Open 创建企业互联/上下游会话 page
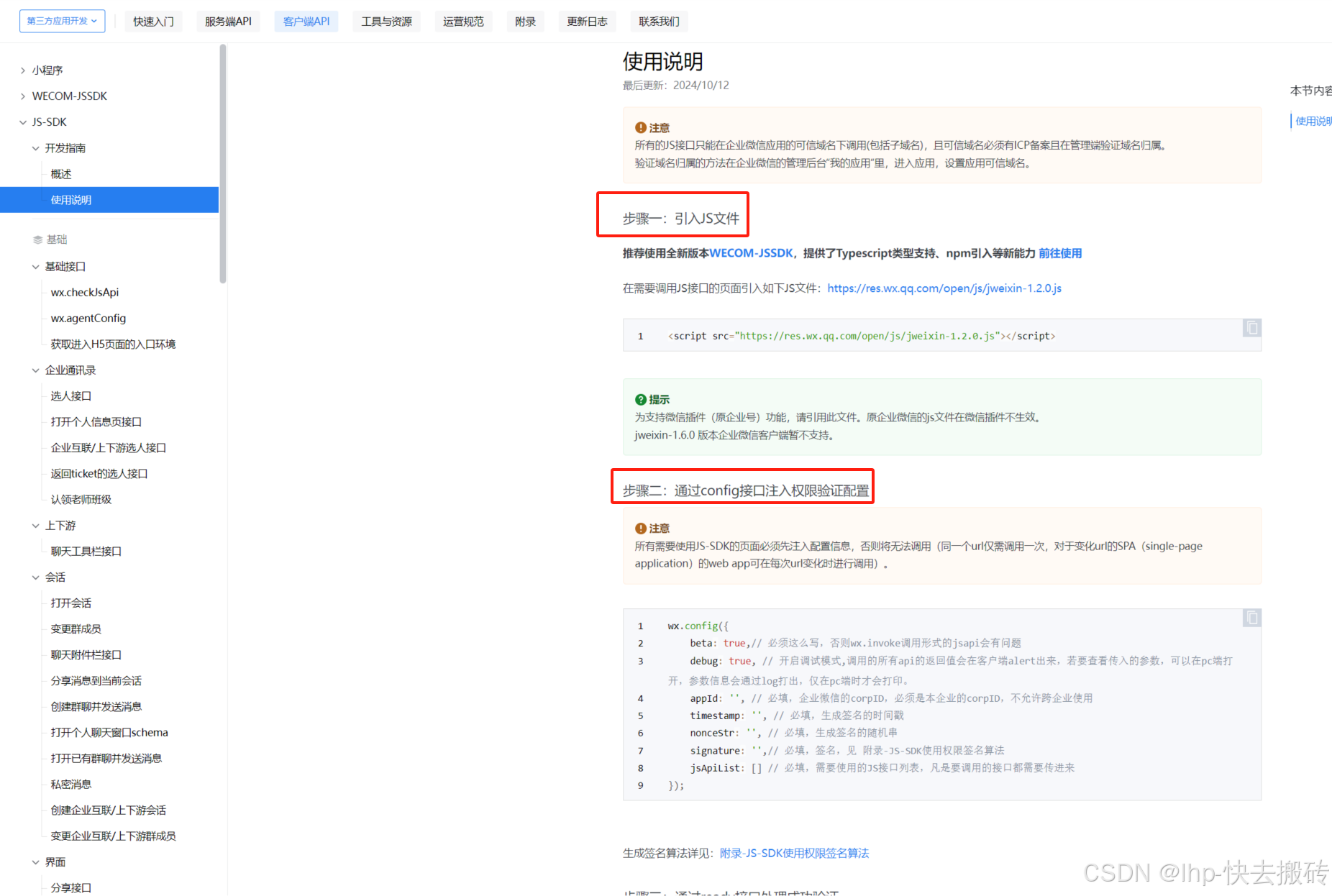This screenshot has height=896, width=1332. [x=109, y=810]
